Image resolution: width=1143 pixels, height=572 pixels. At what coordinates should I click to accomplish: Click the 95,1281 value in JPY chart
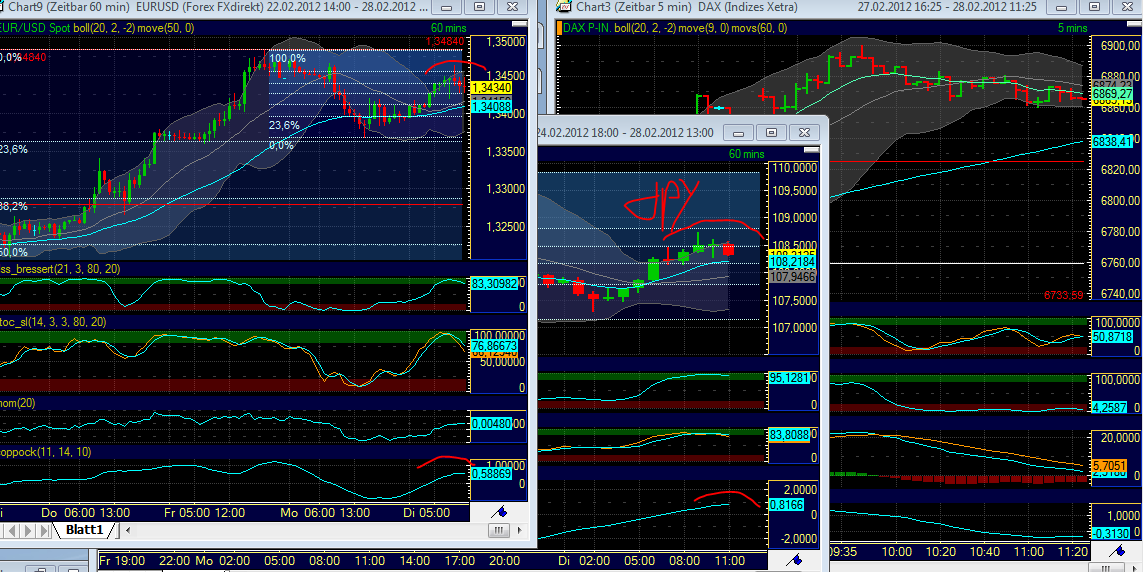(791, 377)
